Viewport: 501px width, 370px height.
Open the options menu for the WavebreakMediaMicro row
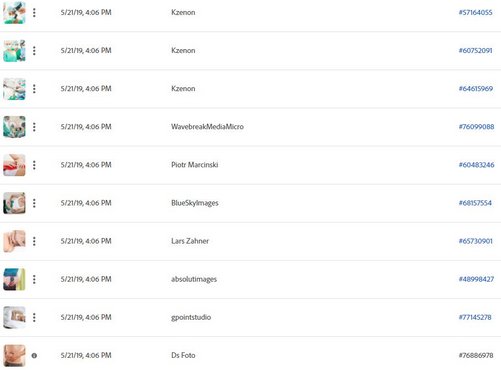click(34, 127)
